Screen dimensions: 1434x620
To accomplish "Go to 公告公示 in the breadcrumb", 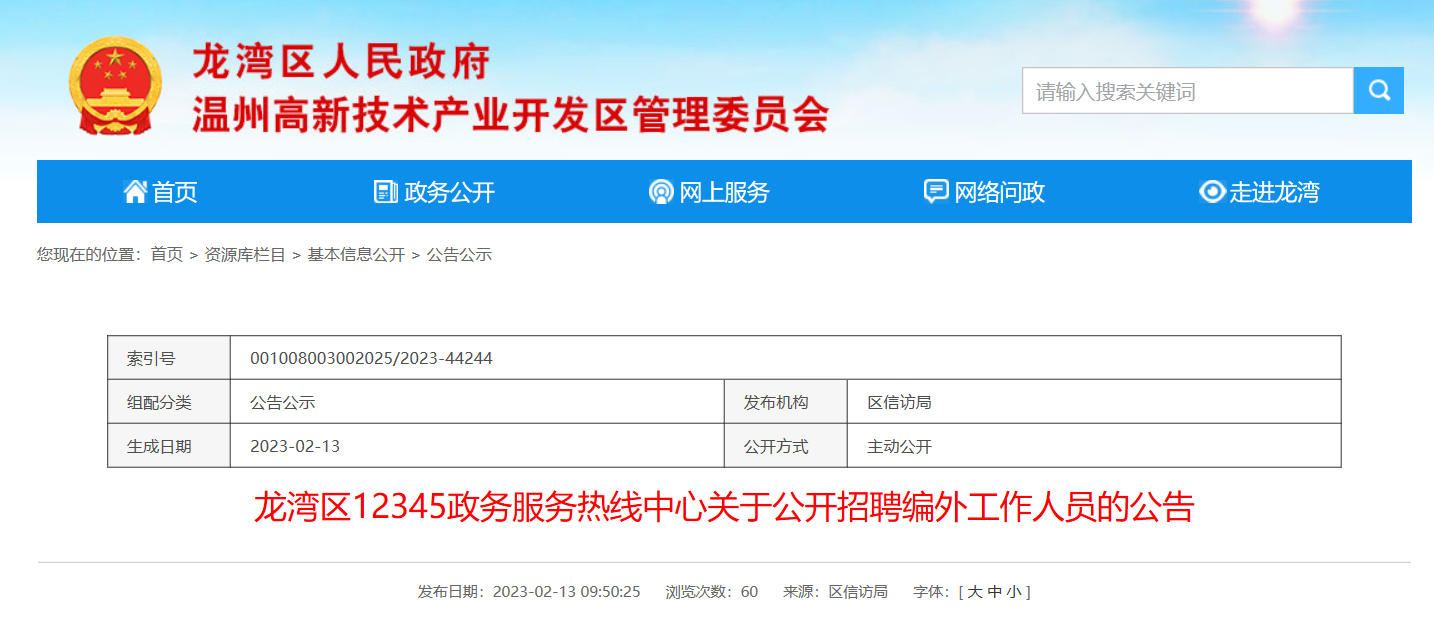I will 459,255.
